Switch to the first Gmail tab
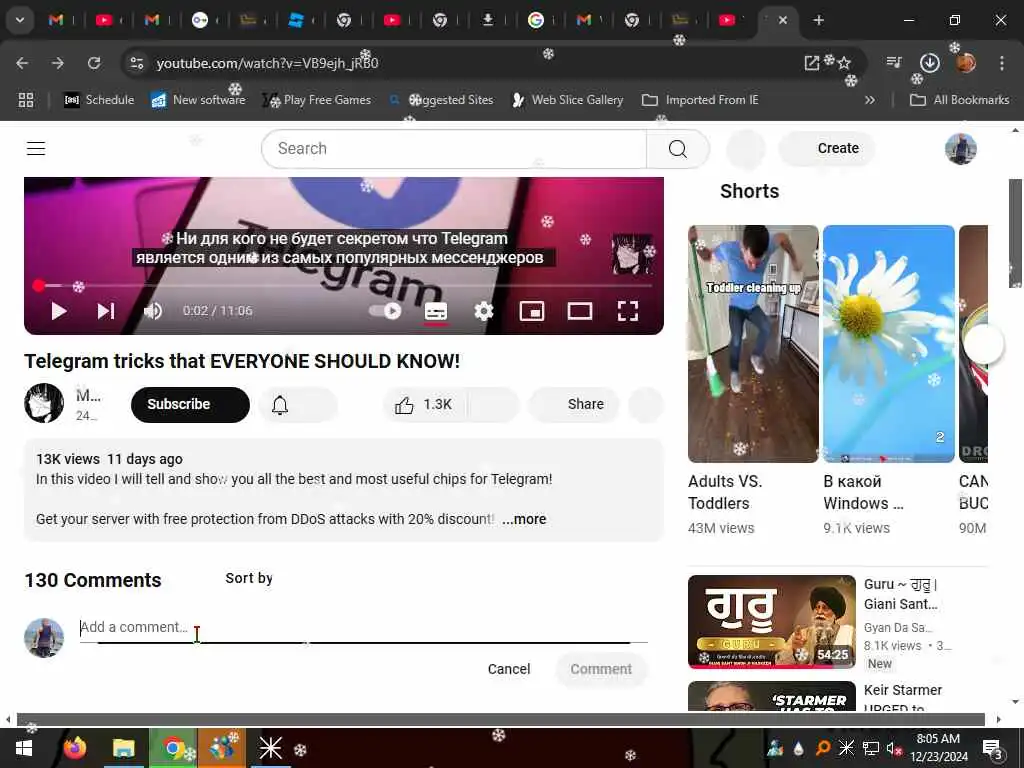Image resolution: width=1024 pixels, height=768 pixels. click(x=56, y=20)
